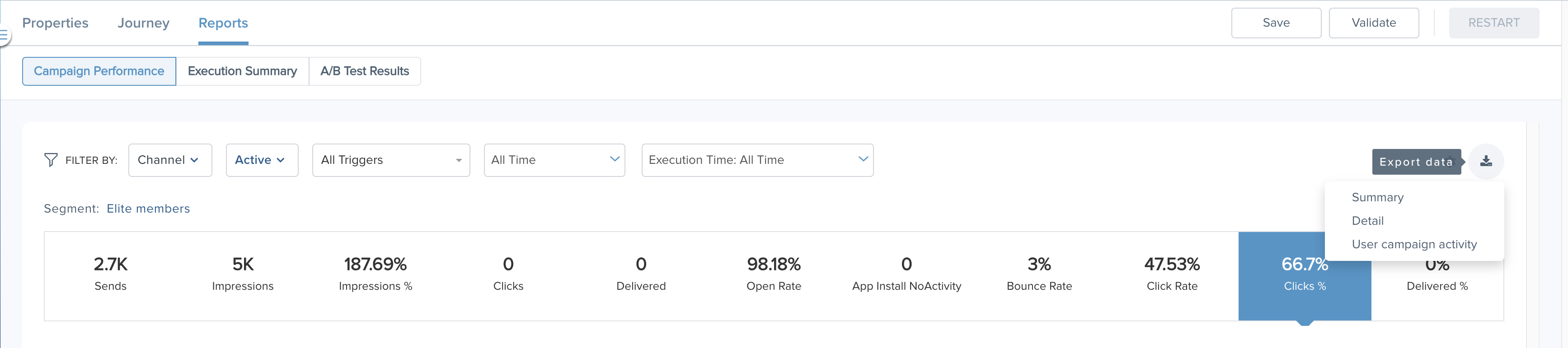The image size is (1568, 348).
Task: Select User campaign activity export option
Action: (1413, 244)
